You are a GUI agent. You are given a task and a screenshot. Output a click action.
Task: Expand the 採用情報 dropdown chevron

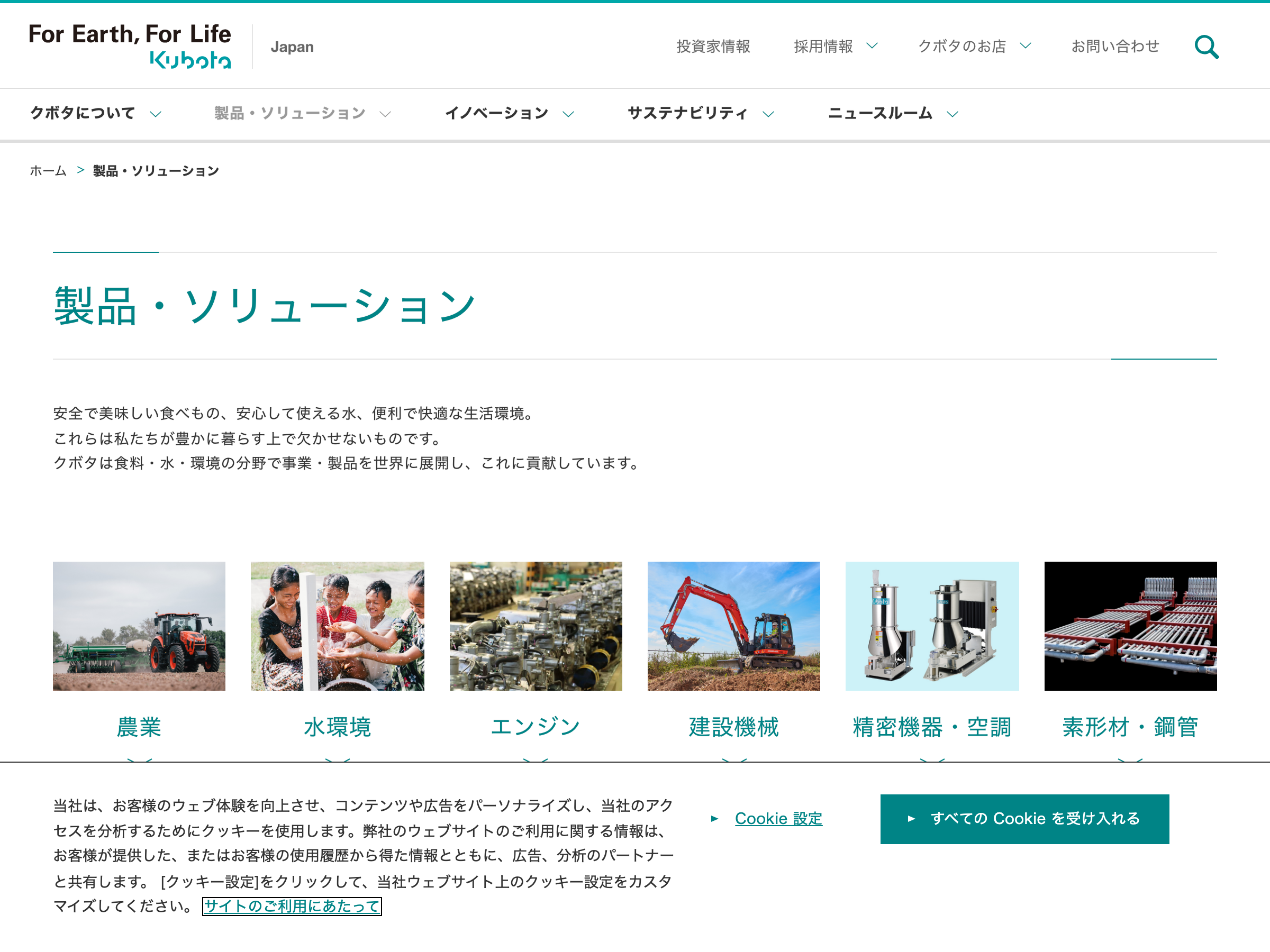[872, 46]
